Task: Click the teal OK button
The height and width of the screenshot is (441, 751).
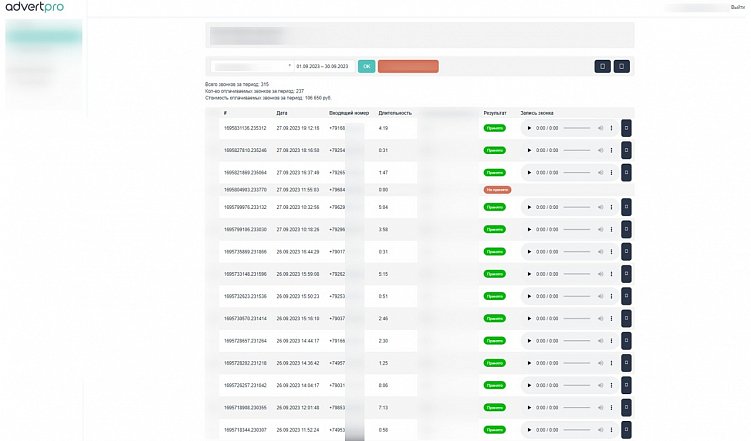Action: click(x=366, y=67)
